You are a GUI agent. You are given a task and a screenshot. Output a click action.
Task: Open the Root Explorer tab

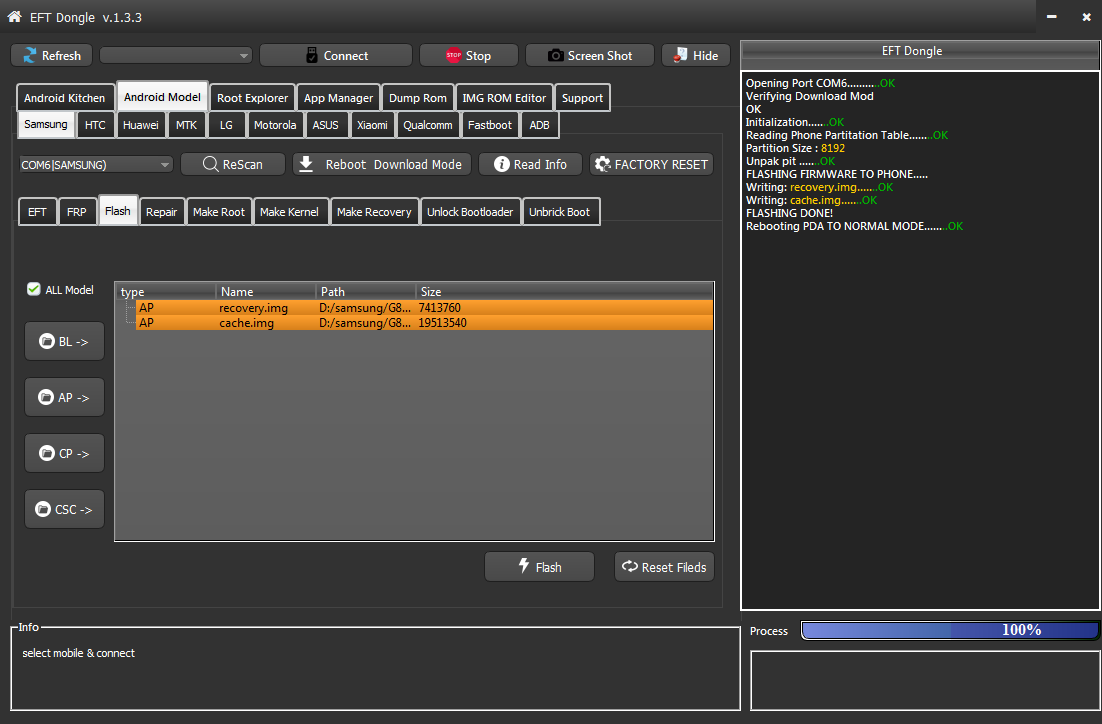pyautogui.click(x=252, y=98)
